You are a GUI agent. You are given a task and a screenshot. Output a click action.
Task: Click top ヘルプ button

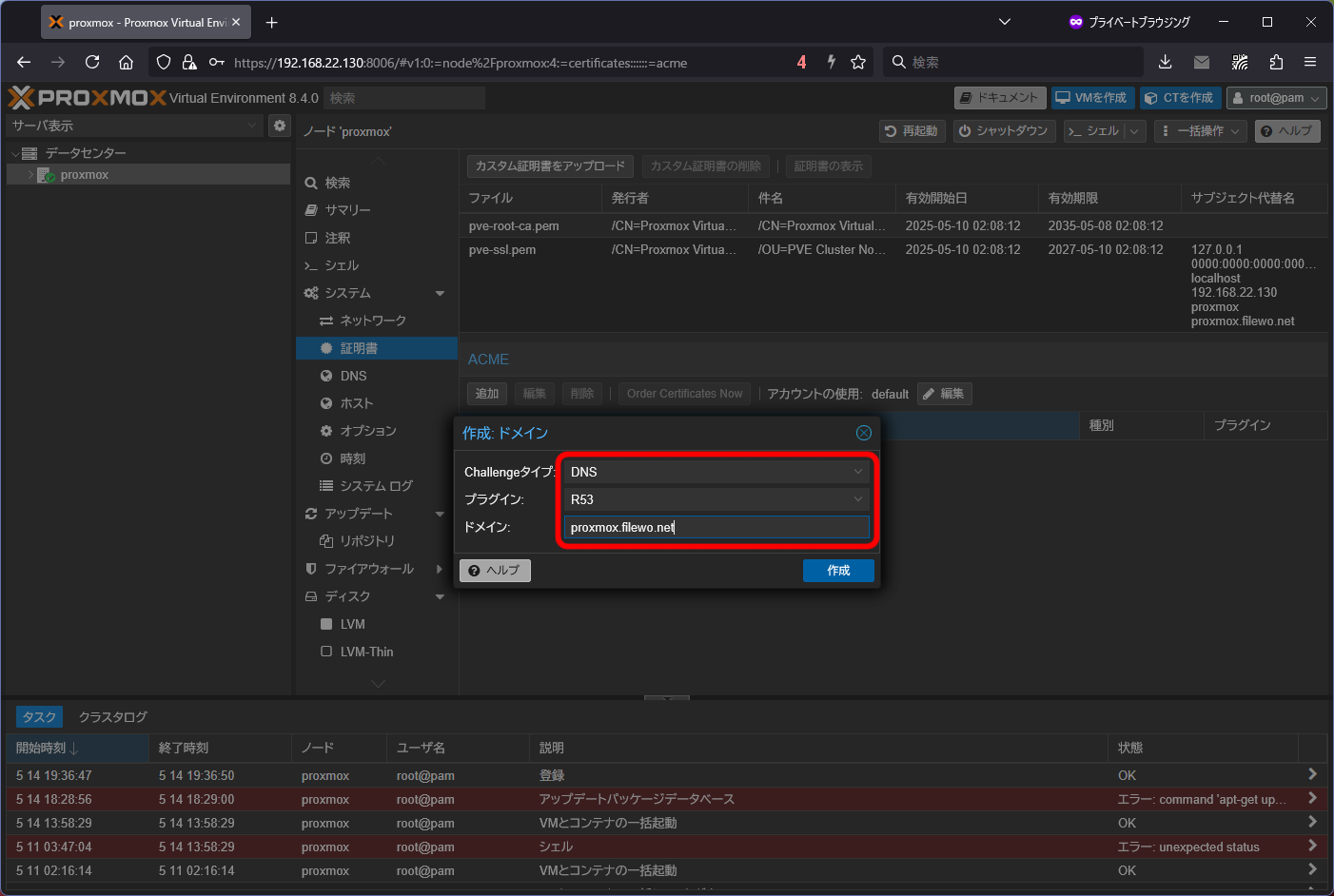coord(1287,131)
